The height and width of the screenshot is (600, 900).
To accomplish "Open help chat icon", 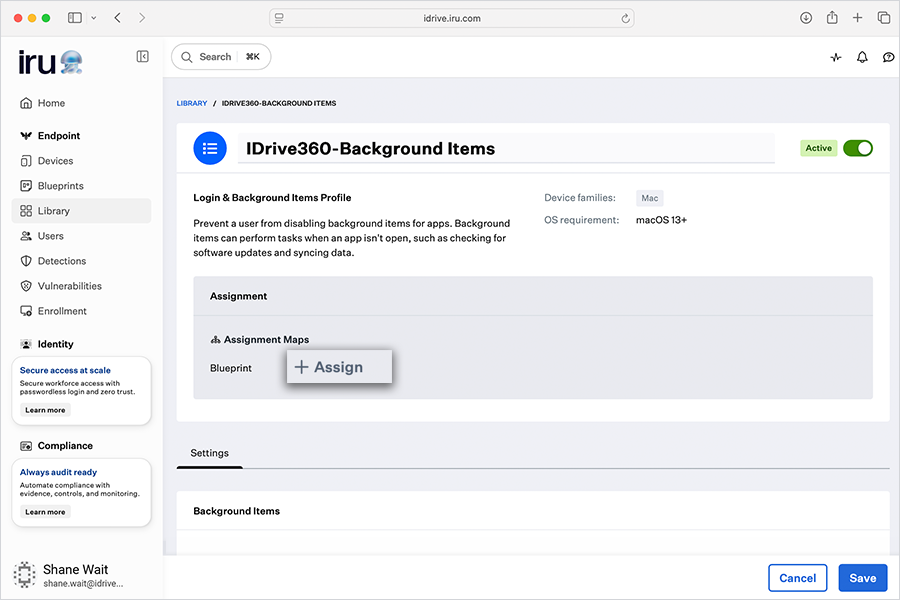I will pos(888,57).
